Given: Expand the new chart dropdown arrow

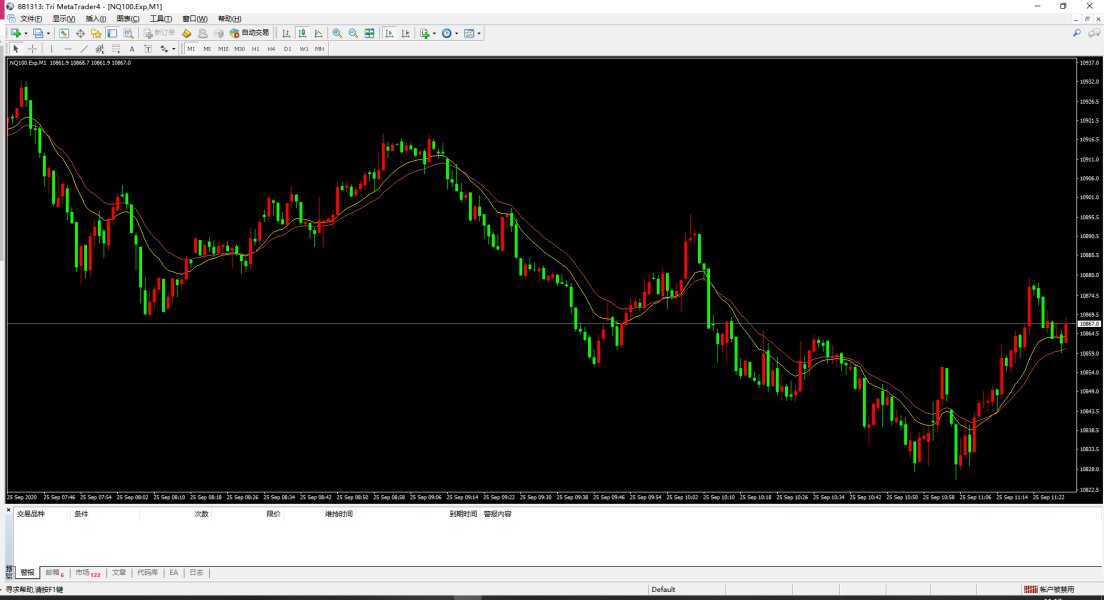Looking at the screenshot, I should pos(25,33).
